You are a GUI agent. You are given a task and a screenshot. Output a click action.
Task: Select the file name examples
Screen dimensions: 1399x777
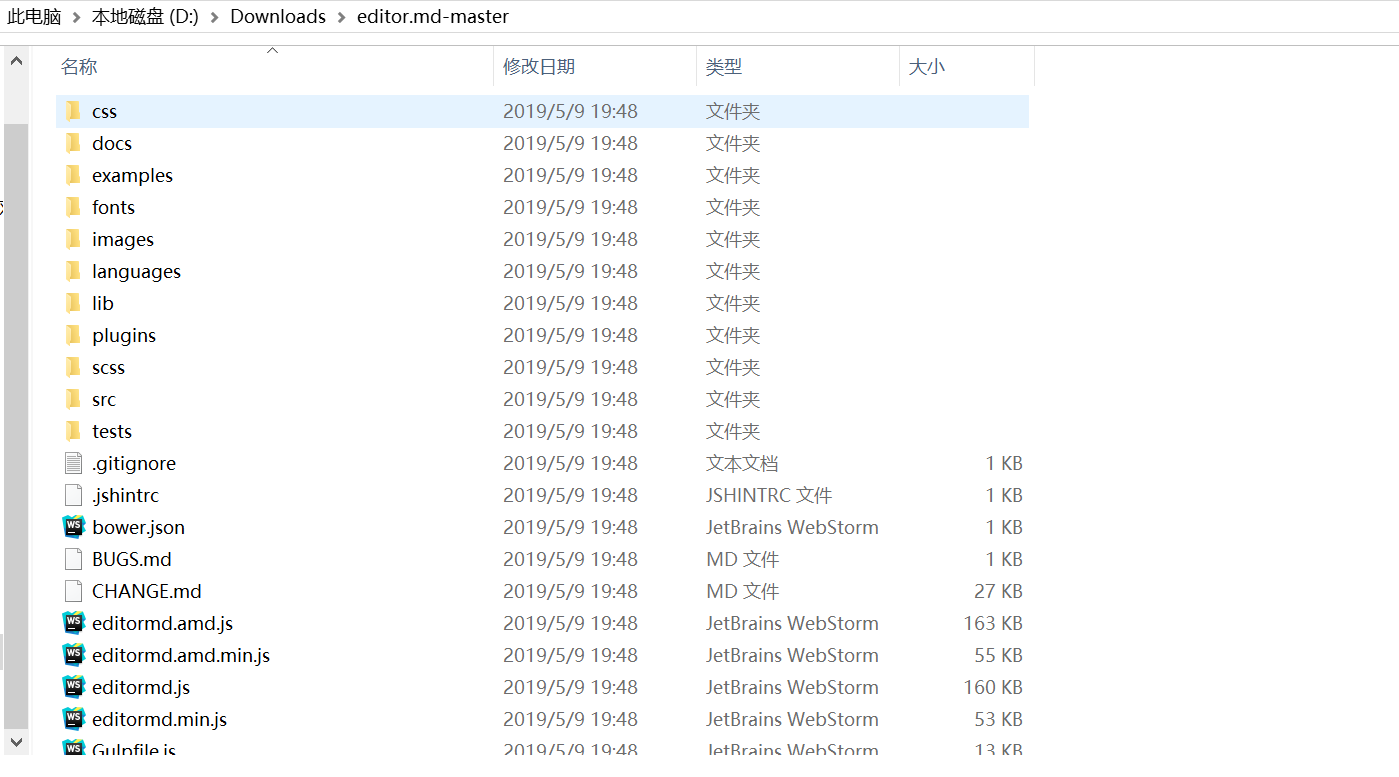(x=132, y=175)
